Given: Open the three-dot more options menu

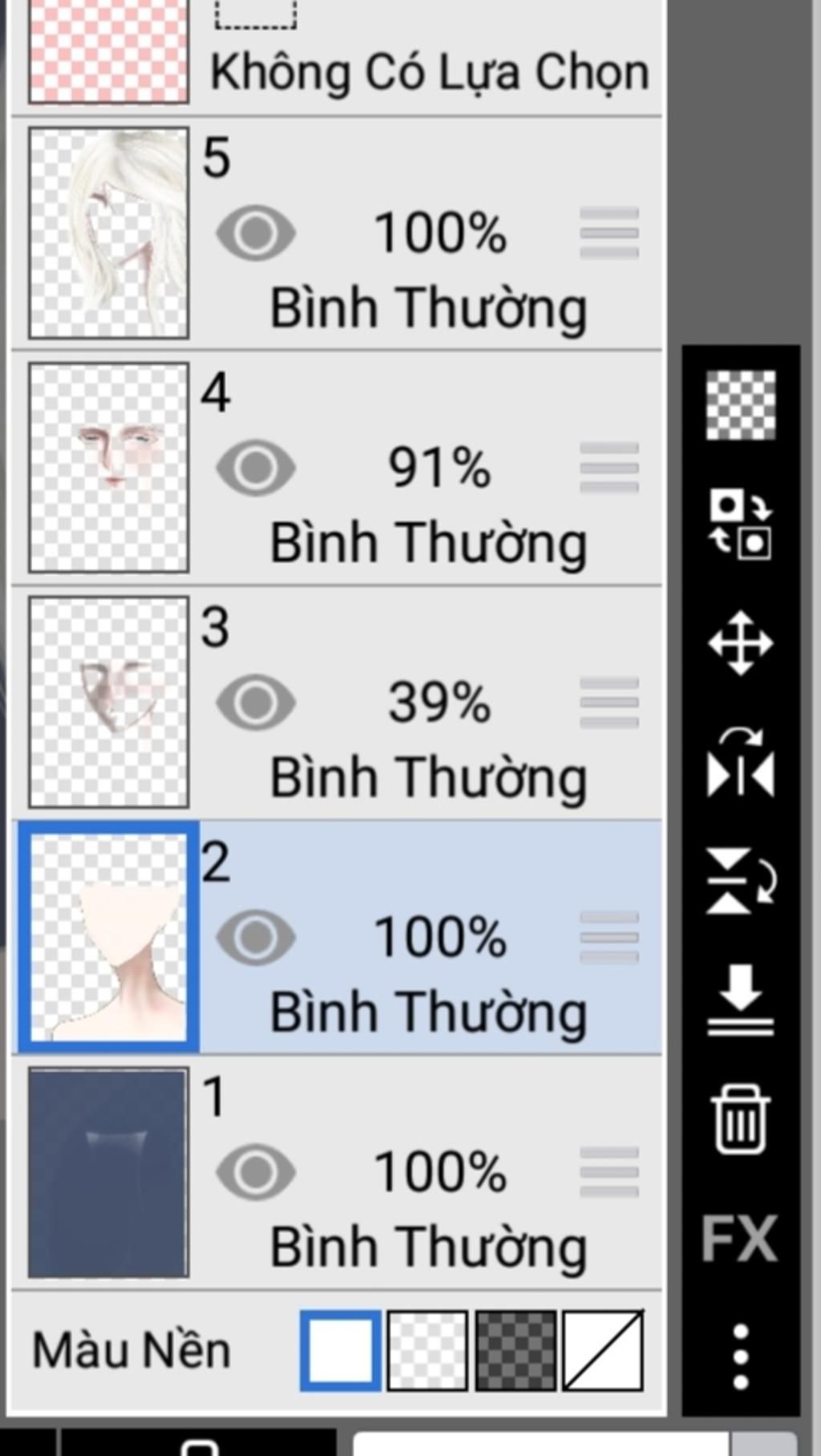Looking at the screenshot, I should 740,1356.
